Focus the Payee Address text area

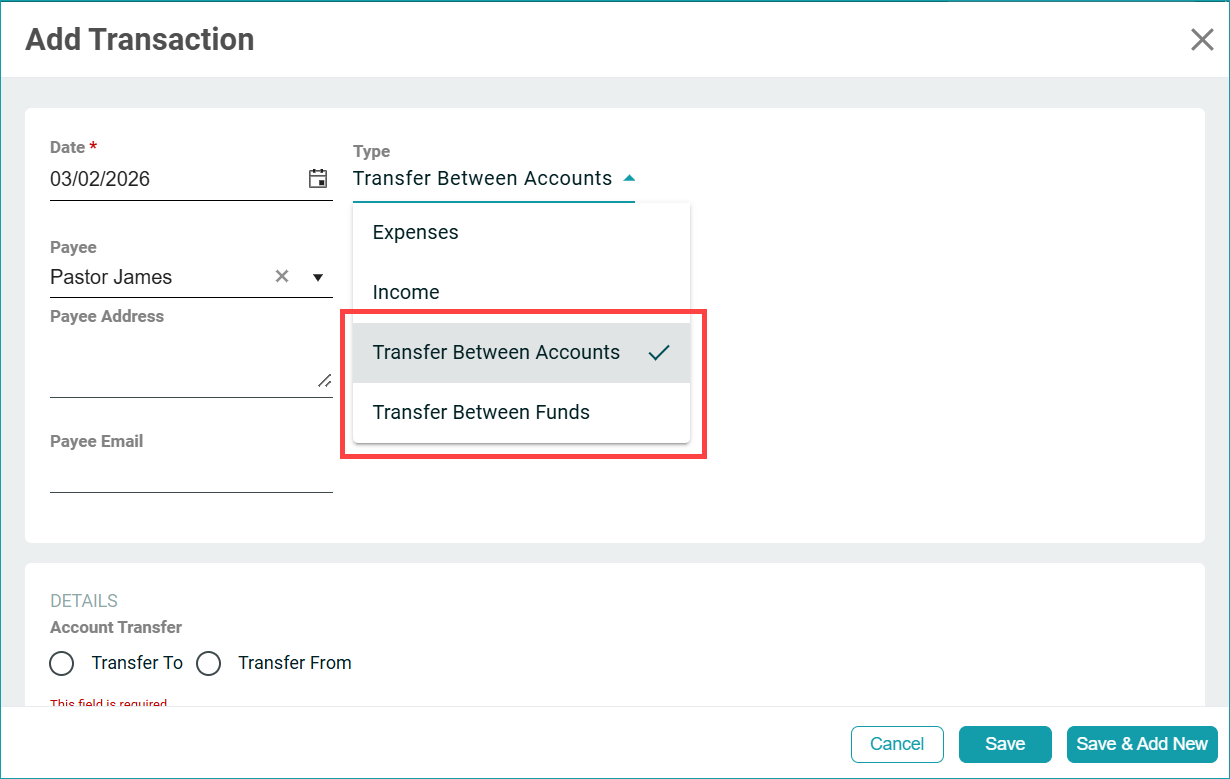point(180,362)
